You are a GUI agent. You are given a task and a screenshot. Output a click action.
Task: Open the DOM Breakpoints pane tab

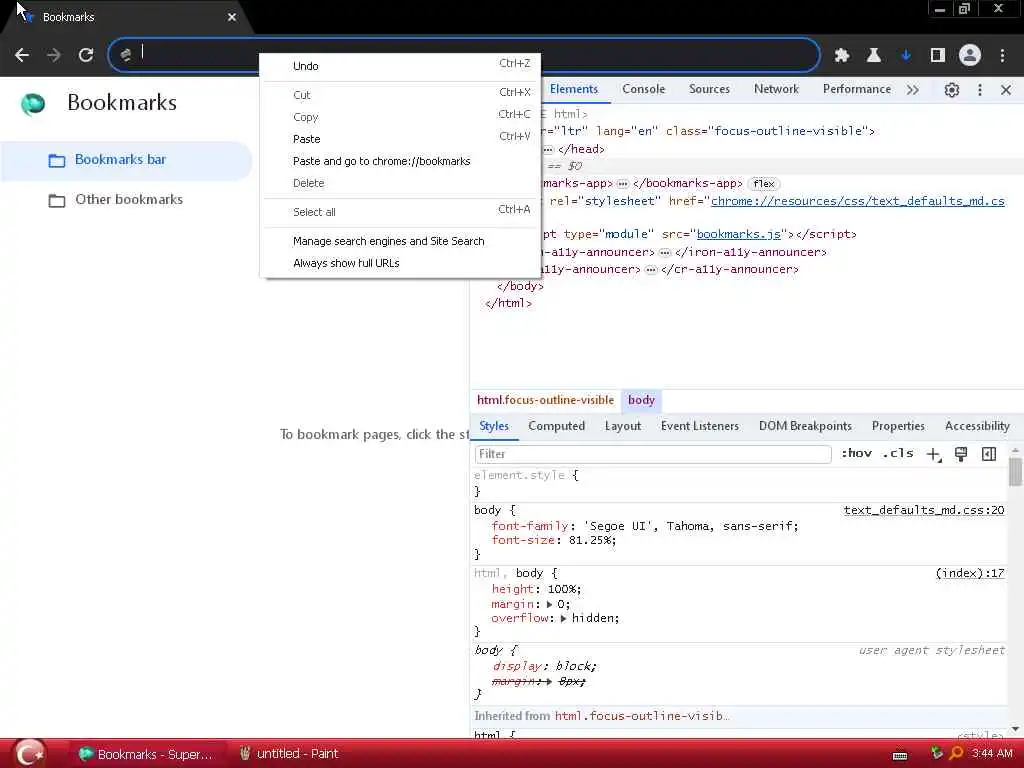(x=805, y=426)
